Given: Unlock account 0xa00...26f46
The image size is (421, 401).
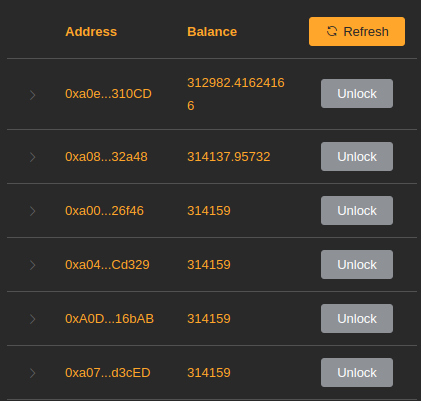Looking at the screenshot, I should pyautogui.click(x=357, y=211).
